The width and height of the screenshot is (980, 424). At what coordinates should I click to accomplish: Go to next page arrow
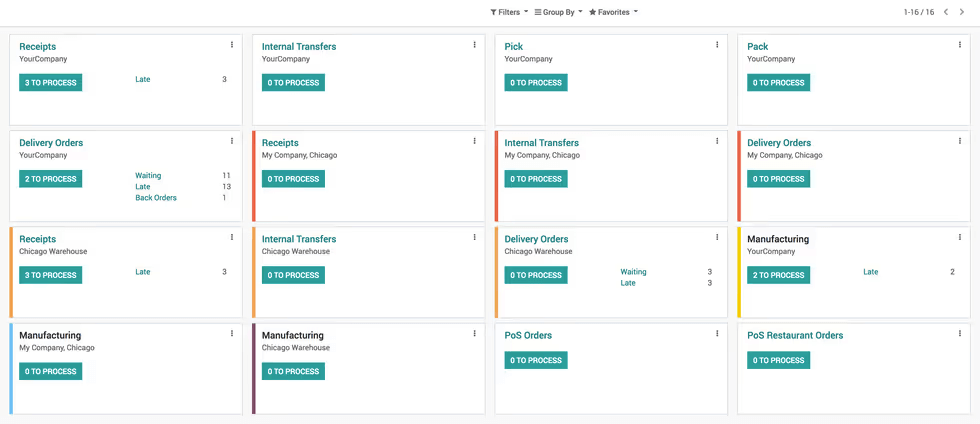click(962, 12)
